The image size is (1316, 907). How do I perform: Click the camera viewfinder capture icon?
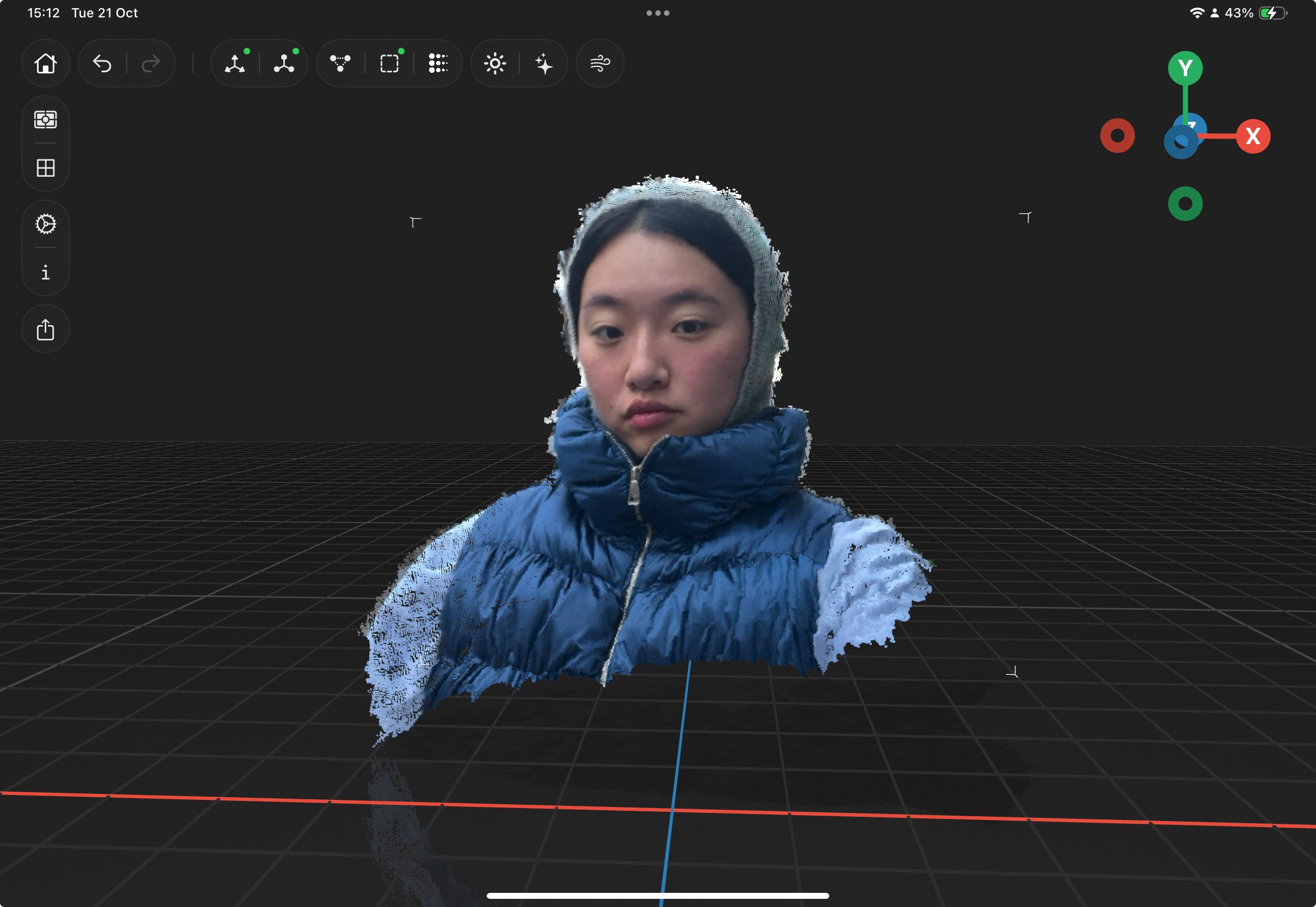pyautogui.click(x=46, y=119)
